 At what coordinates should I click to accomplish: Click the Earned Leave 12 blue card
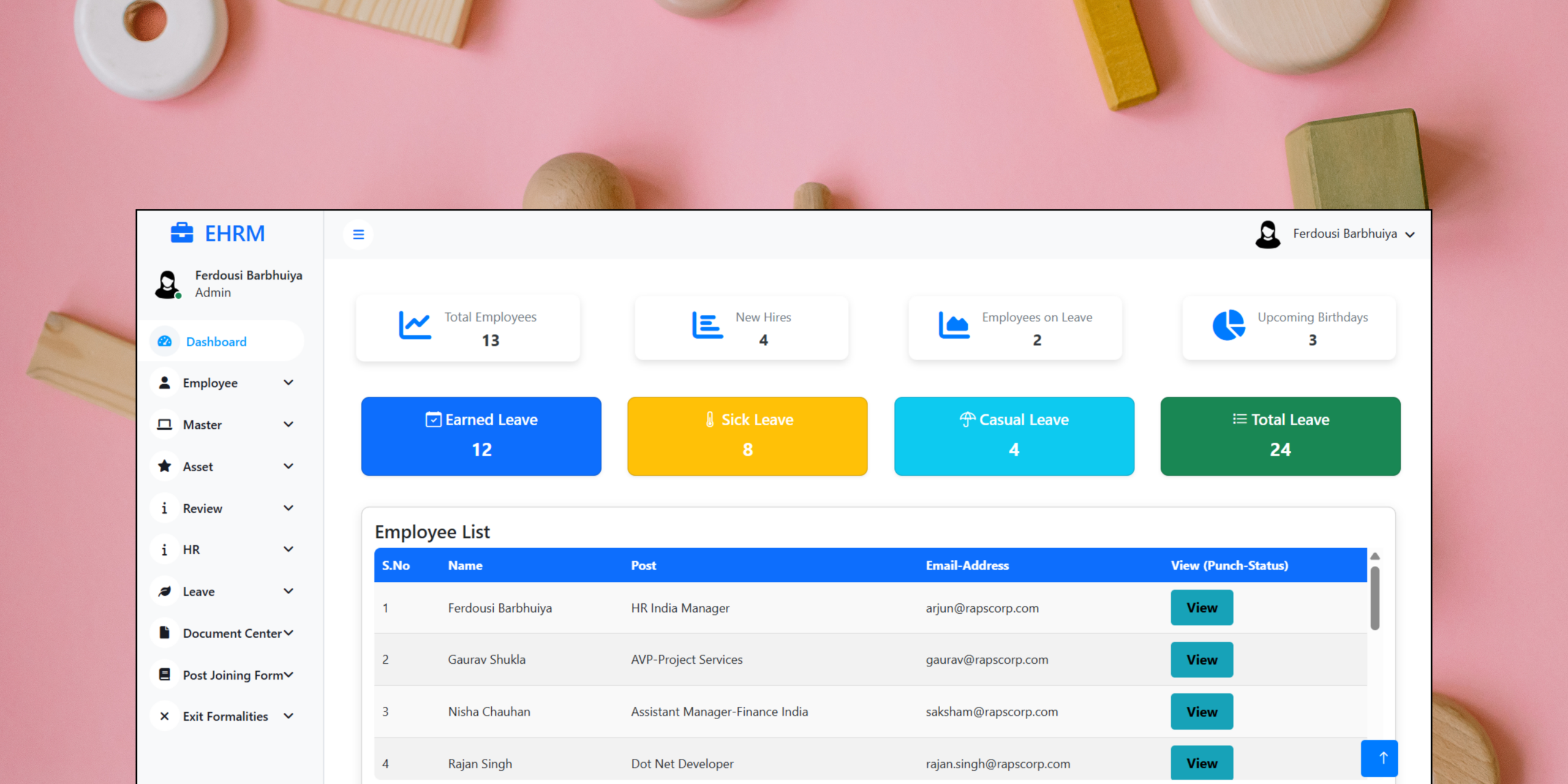tap(481, 436)
